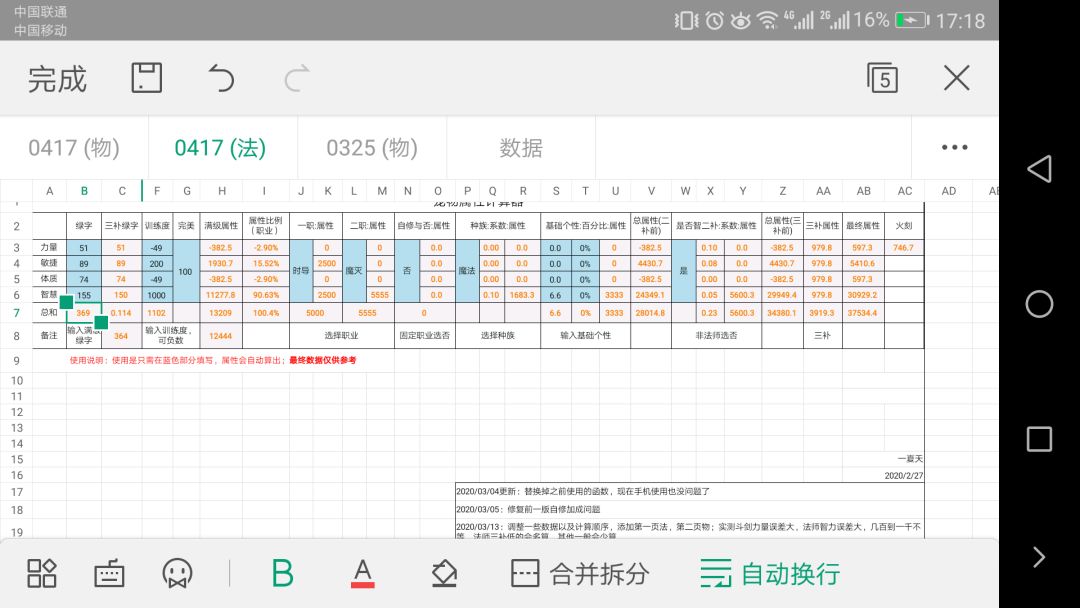Select the 2020/03/05 fix note line
Image resolution: width=1080 pixels, height=608 pixels.
coord(528,510)
